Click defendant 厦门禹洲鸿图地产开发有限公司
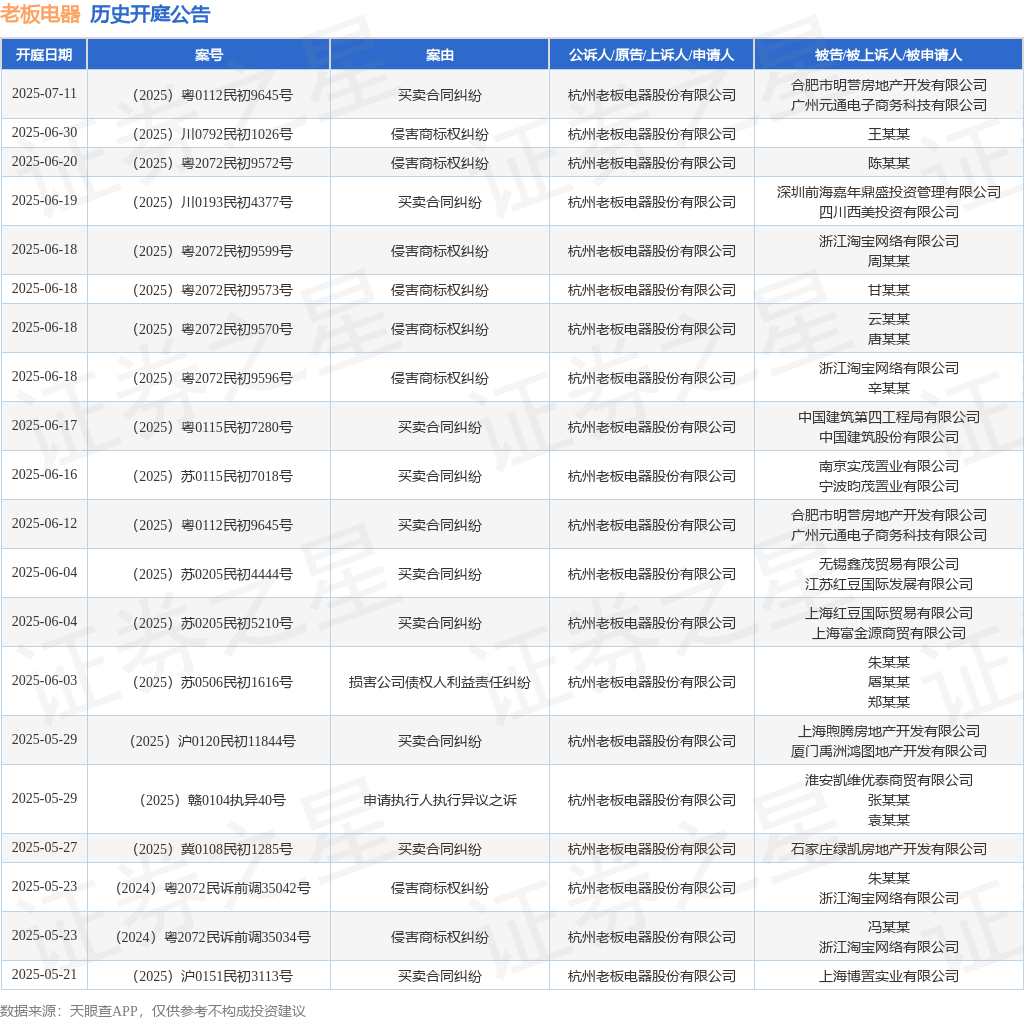This screenshot has width=1024, height=1020. 889,752
